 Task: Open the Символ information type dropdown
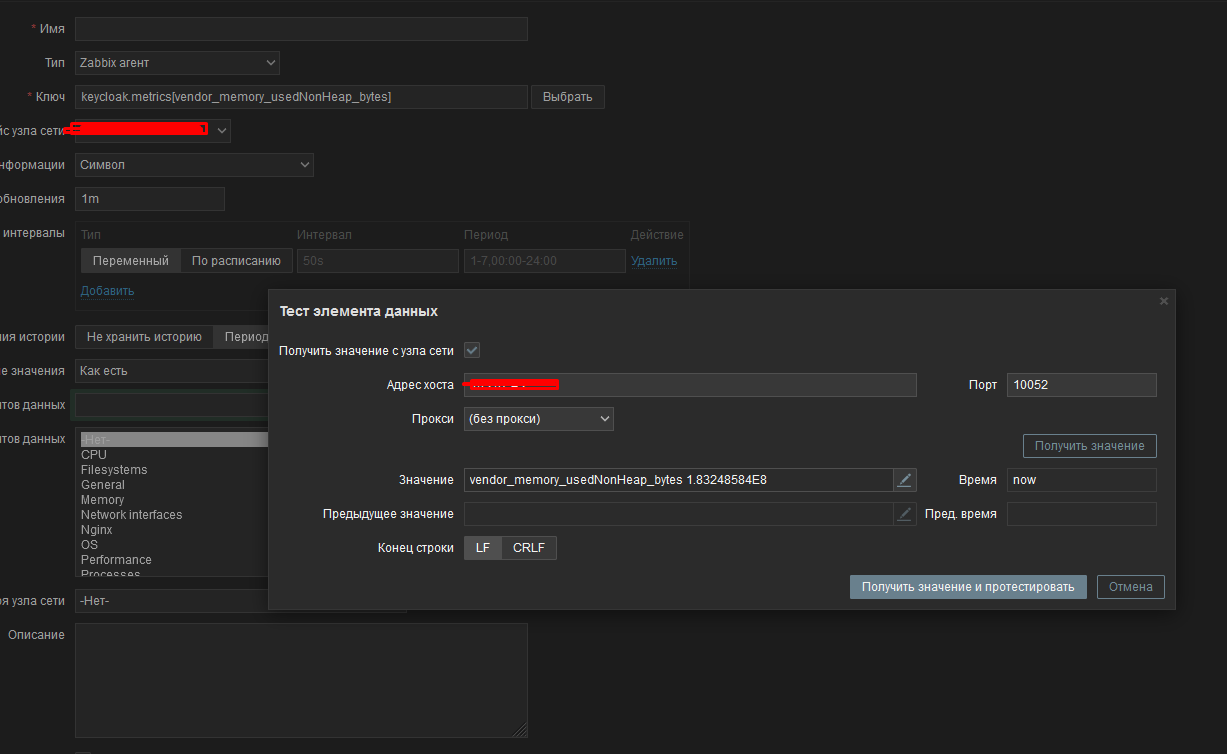pyautogui.click(x=194, y=164)
